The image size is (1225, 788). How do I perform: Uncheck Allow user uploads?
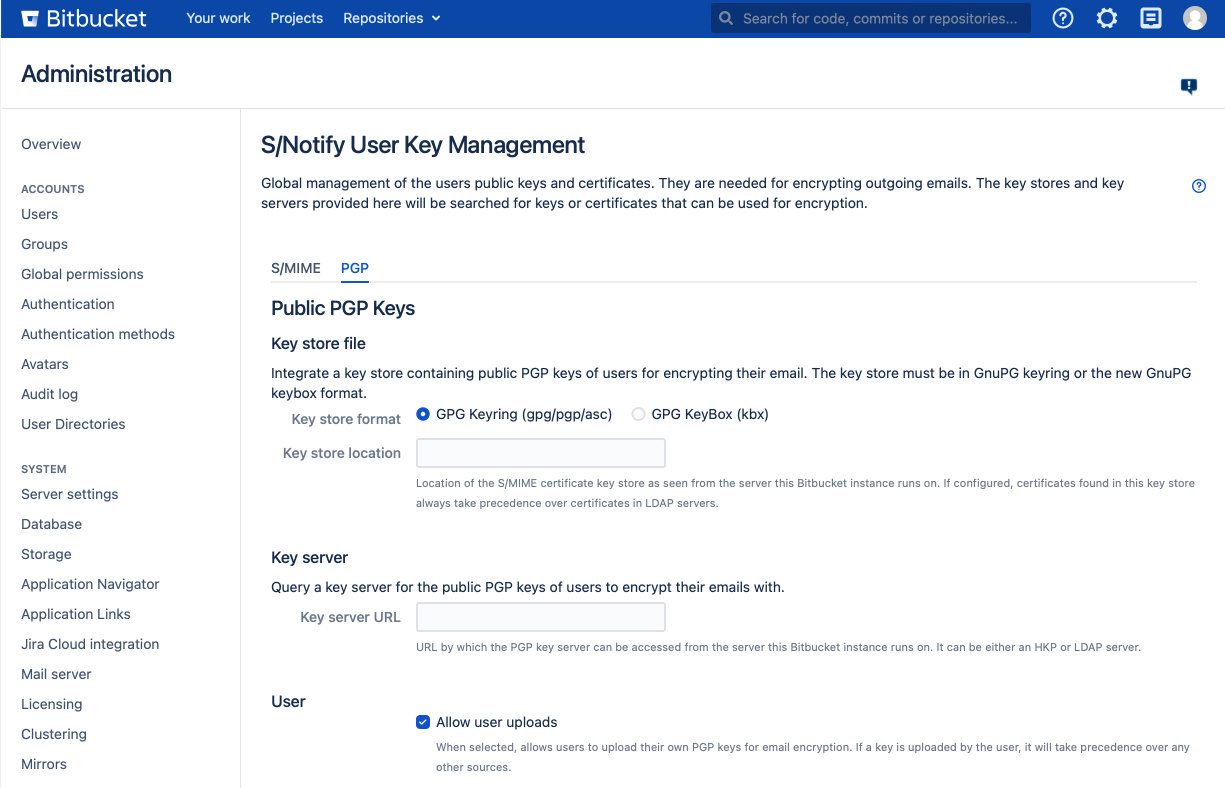(423, 722)
